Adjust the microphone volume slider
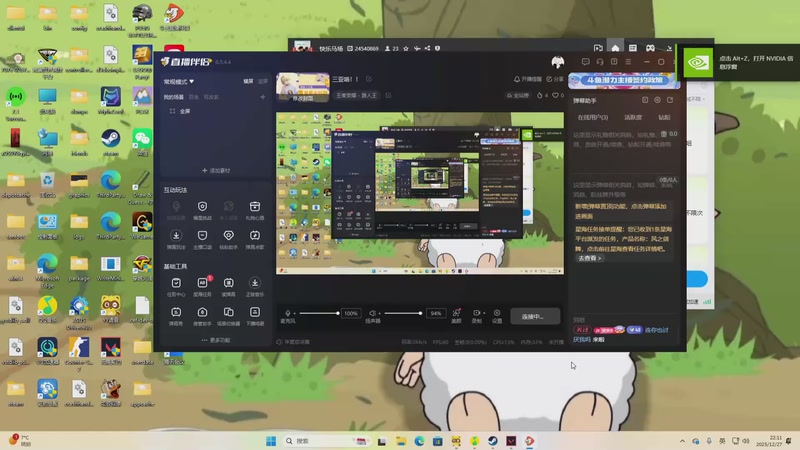Viewport: 800px width, 450px height. point(319,313)
